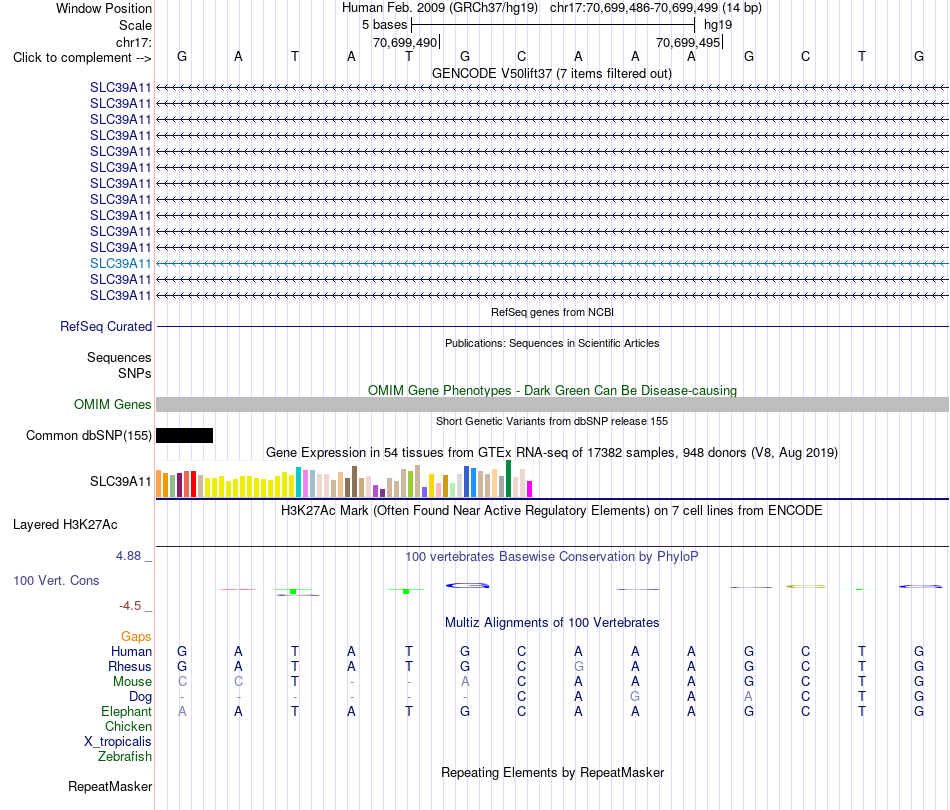Open 'Short Genetic Variants from dbSNP release 155' title

click(x=552, y=421)
